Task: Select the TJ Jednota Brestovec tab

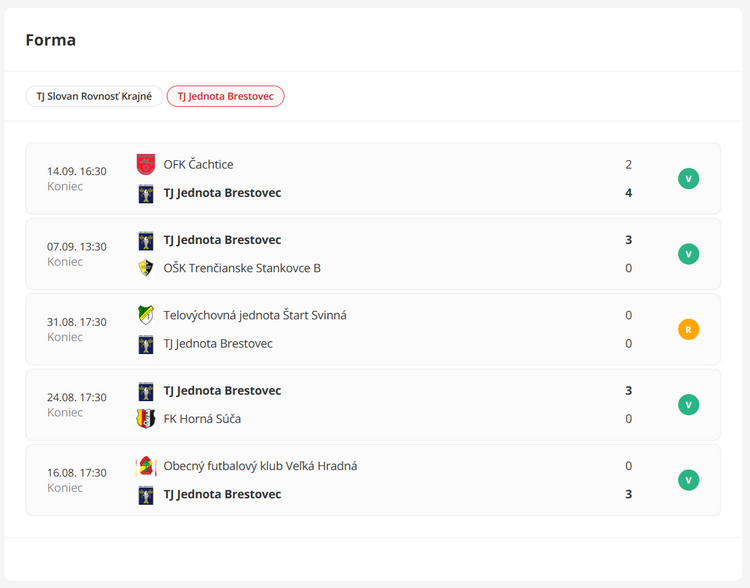Action: [225, 96]
